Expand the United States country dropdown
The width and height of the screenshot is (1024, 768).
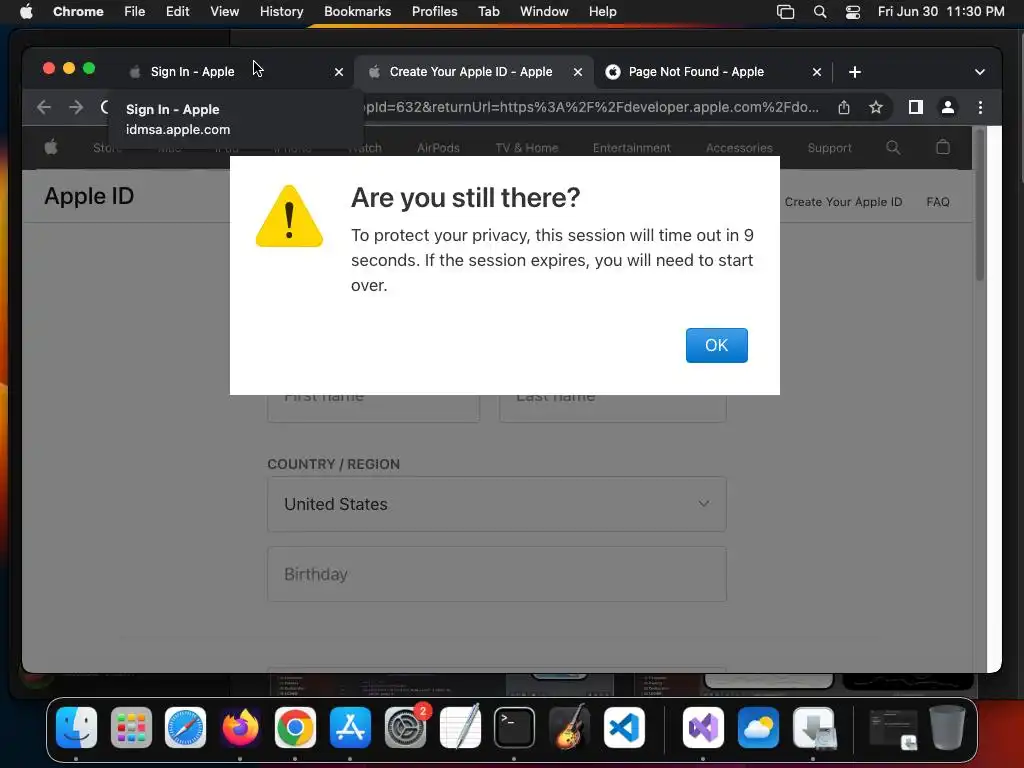496,504
